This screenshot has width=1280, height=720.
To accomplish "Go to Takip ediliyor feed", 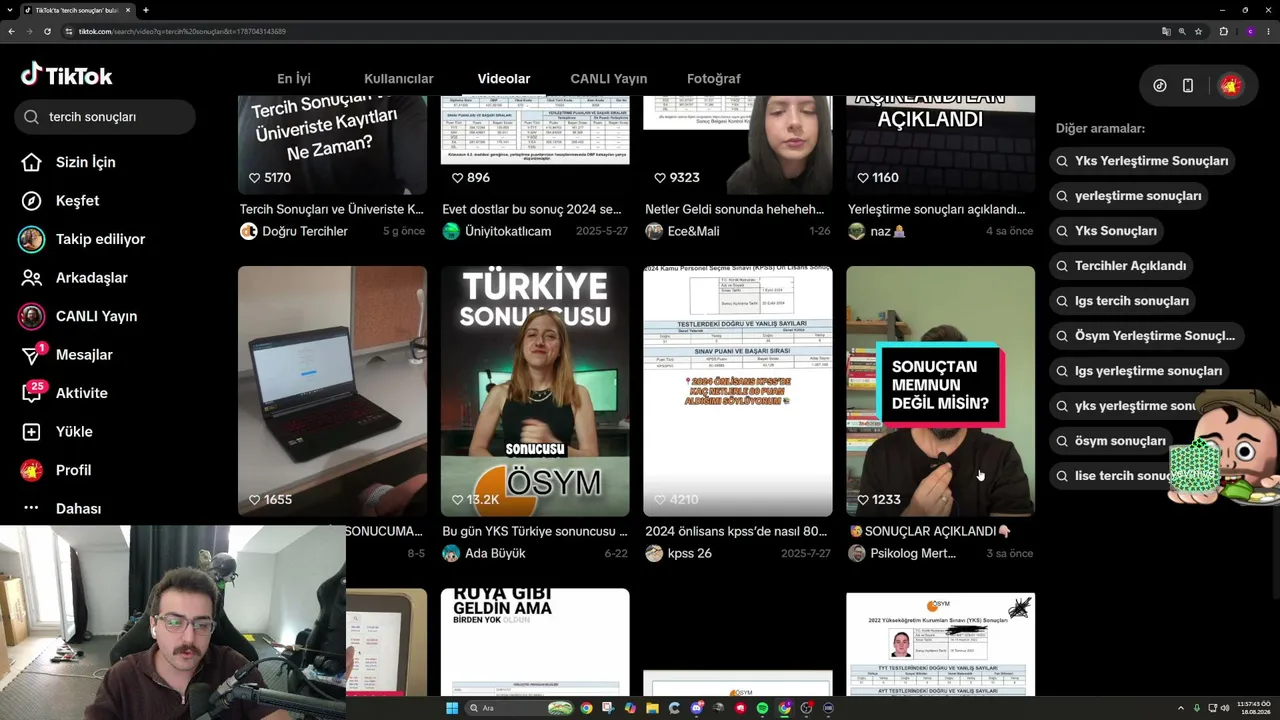I will pos(82,239).
